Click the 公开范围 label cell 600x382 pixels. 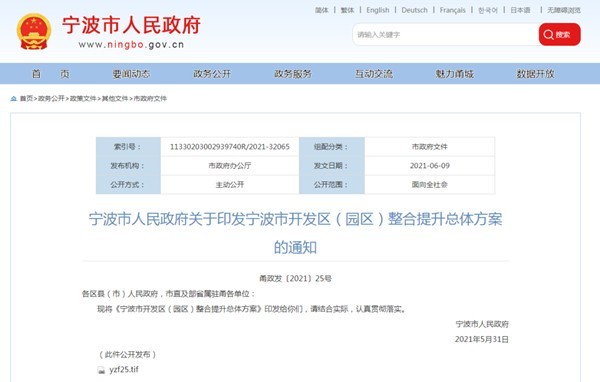(331, 184)
